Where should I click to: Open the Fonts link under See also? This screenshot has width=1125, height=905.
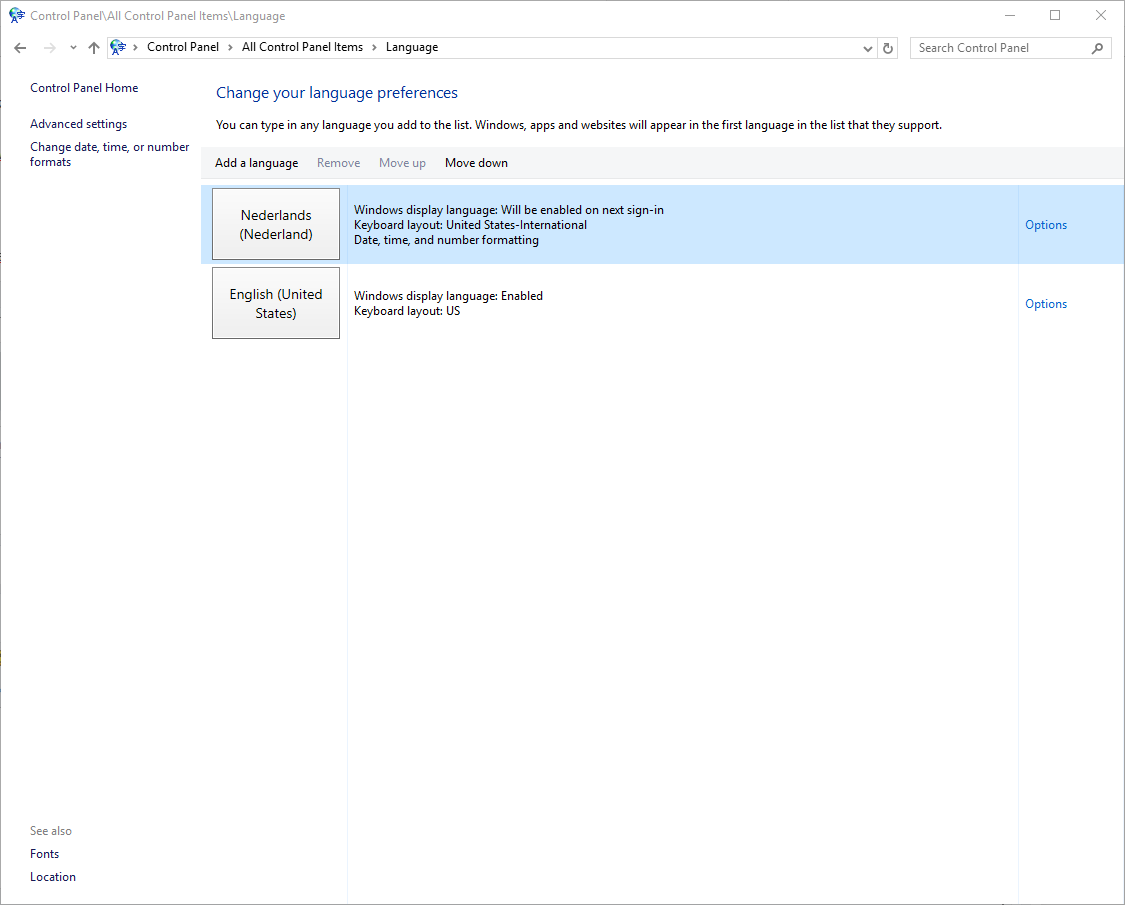(45, 854)
